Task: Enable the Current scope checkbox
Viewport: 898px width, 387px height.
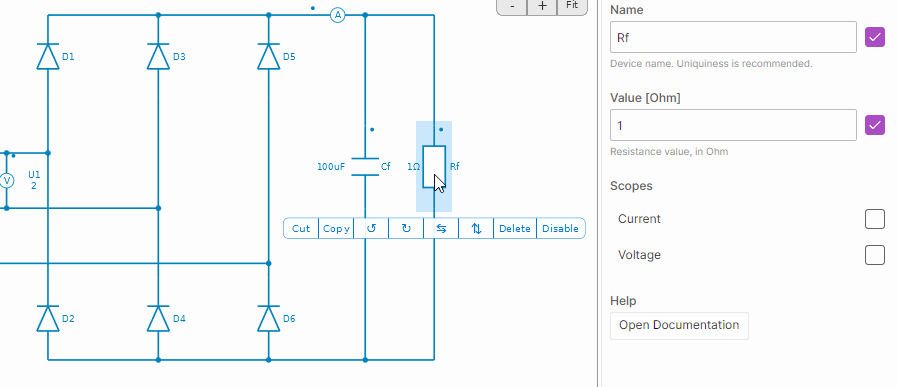Action: pyautogui.click(x=875, y=219)
